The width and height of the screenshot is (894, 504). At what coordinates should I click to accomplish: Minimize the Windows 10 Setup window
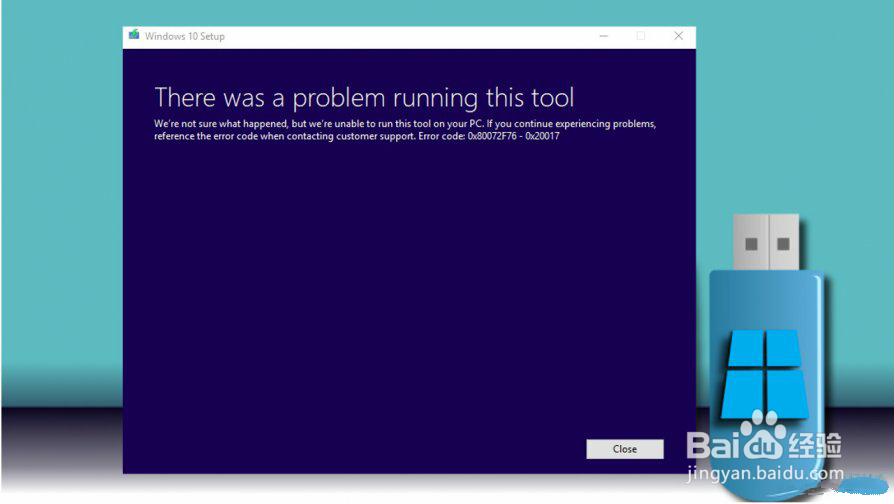click(x=604, y=36)
